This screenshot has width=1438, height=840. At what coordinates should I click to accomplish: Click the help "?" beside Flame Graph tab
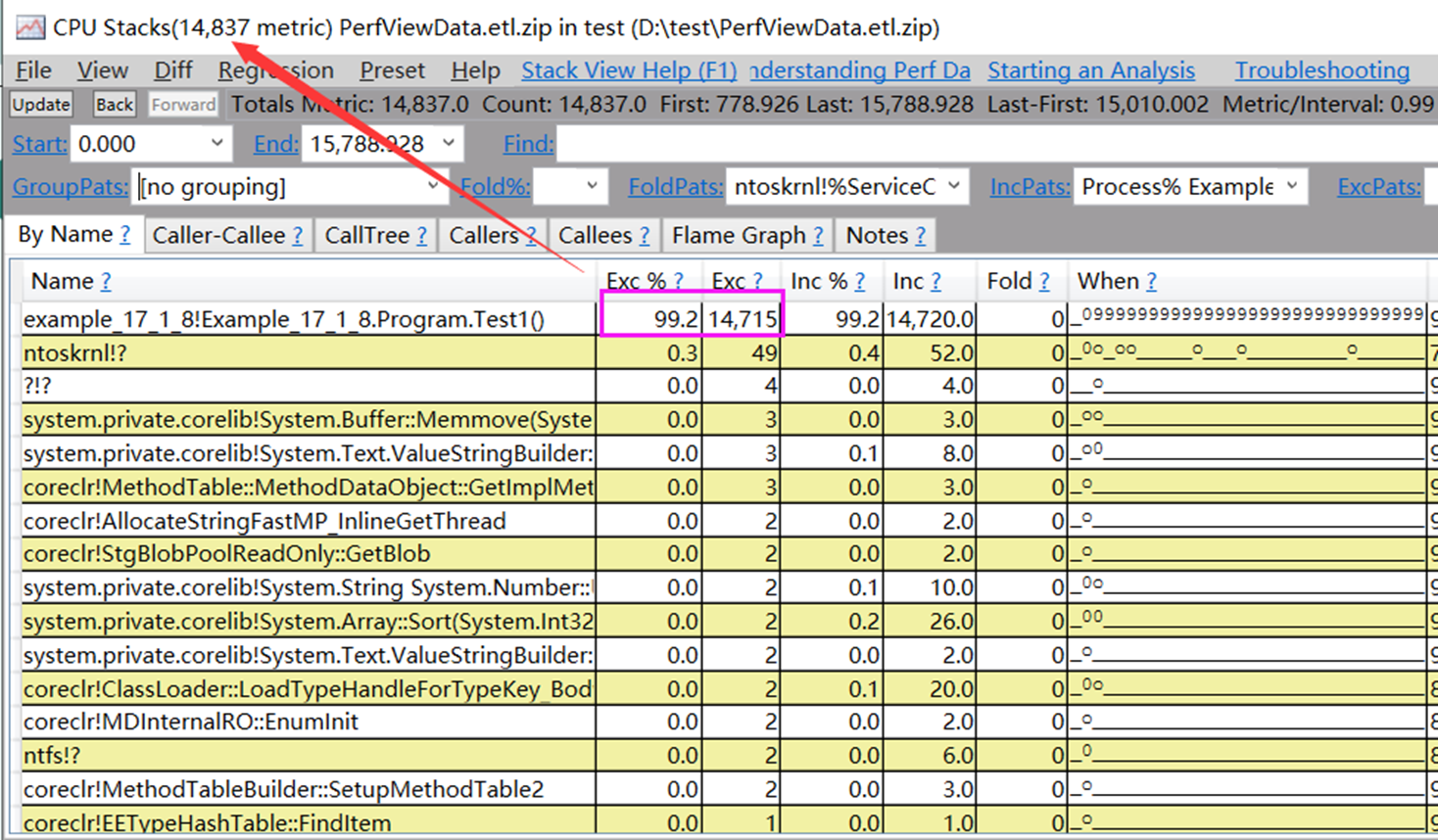click(x=821, y=234)
